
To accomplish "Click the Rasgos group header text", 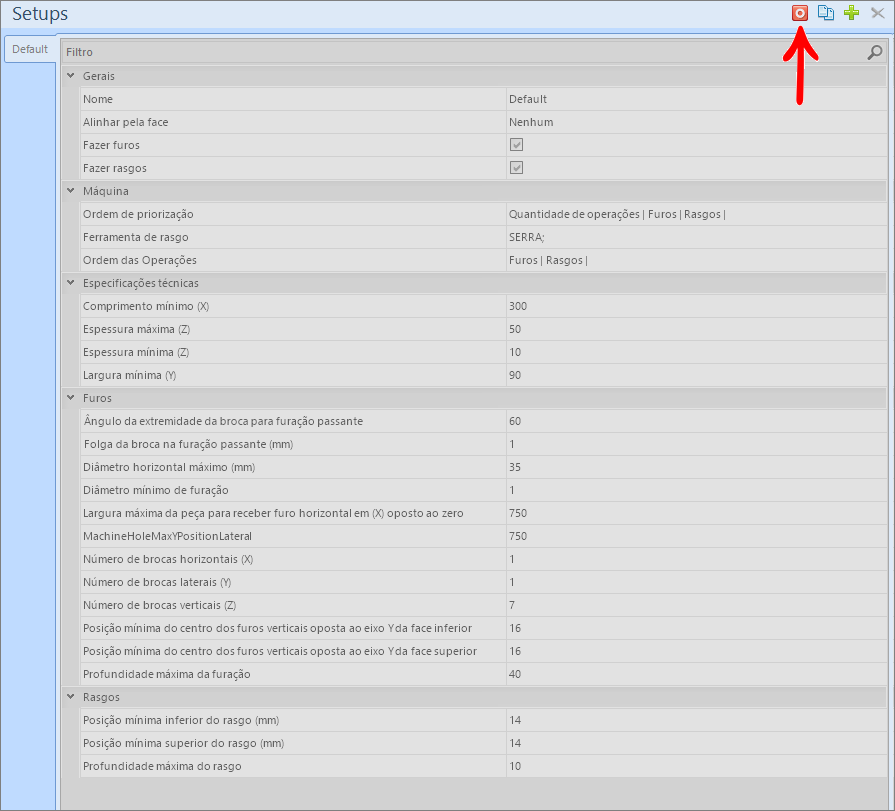I will (101, 697).
